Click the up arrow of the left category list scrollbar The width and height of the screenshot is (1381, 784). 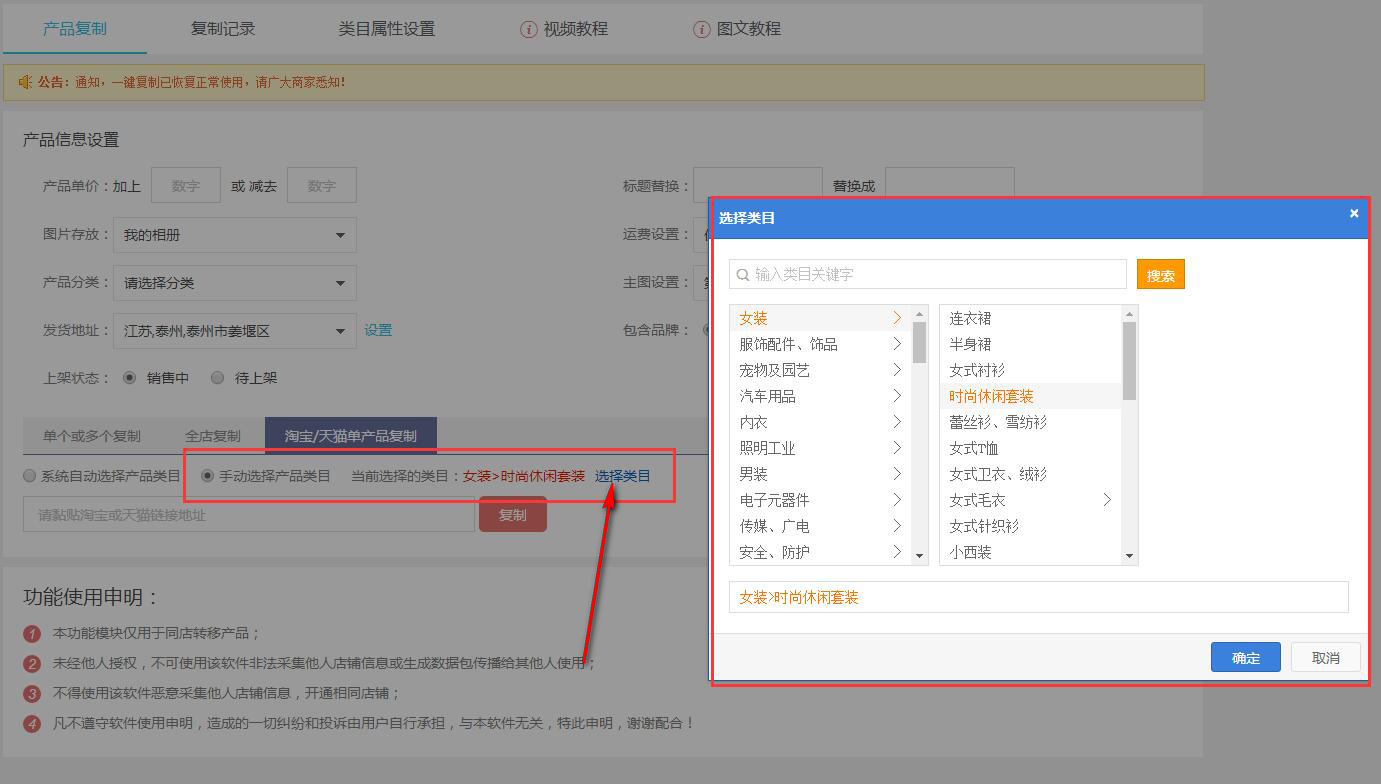coord(920,314)
